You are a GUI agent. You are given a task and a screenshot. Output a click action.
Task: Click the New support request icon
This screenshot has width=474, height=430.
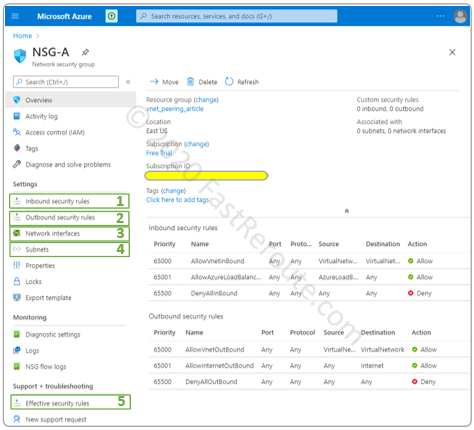[17, 419]
